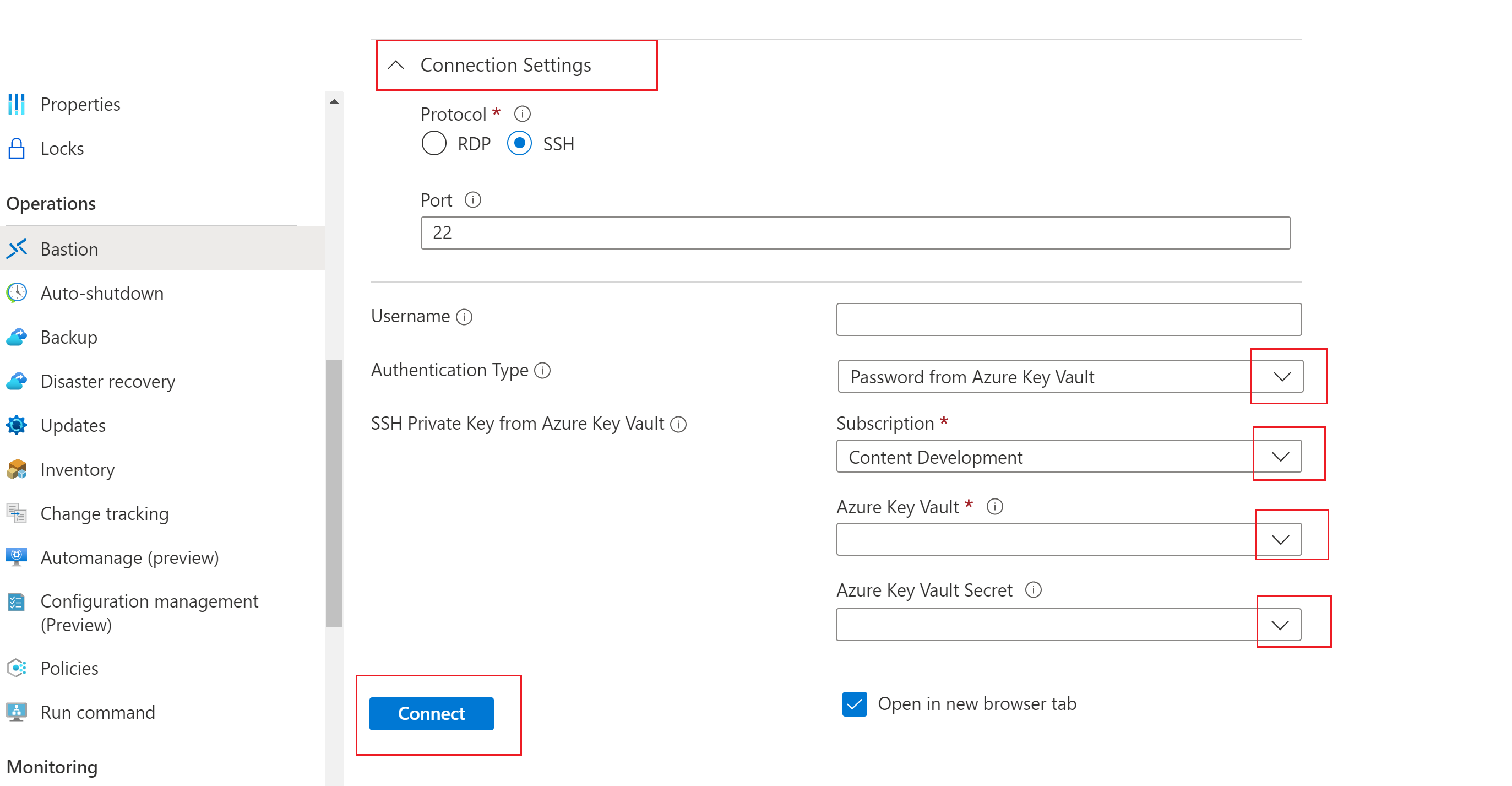Enable Open in new browser tab checkbox
Image resolution: width=1512 pixels, height=786 pixels.
855,703
